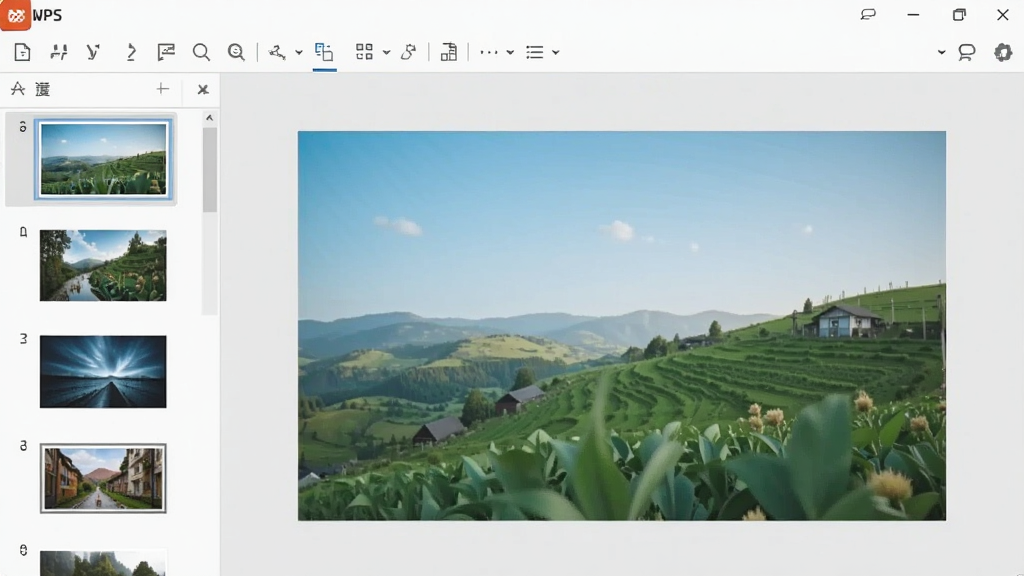Click the 'A' icon in slide panel header
1024x576 pixels.
(18, 89)
